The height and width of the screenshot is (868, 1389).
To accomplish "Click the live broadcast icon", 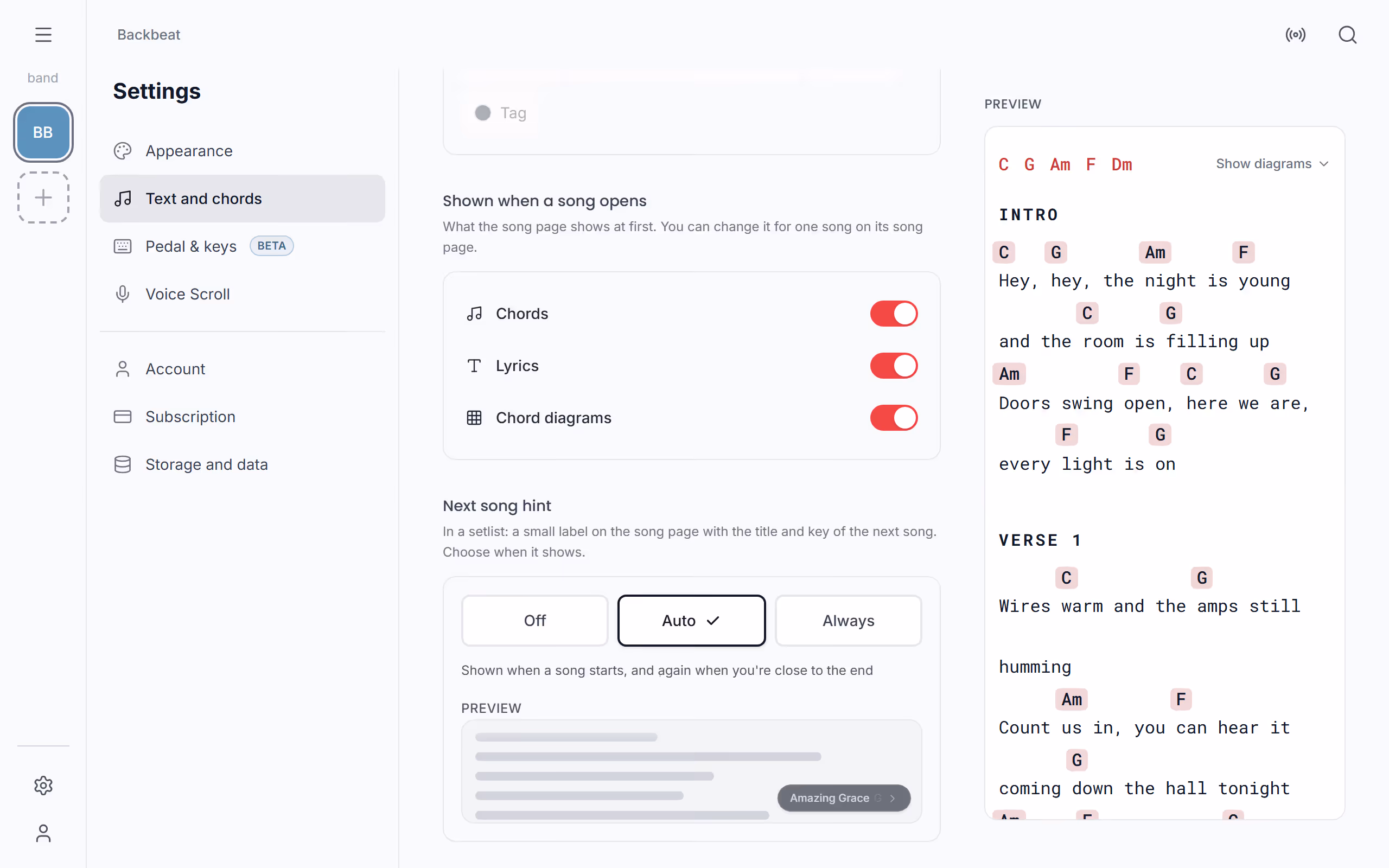I will click(1296, 35).
